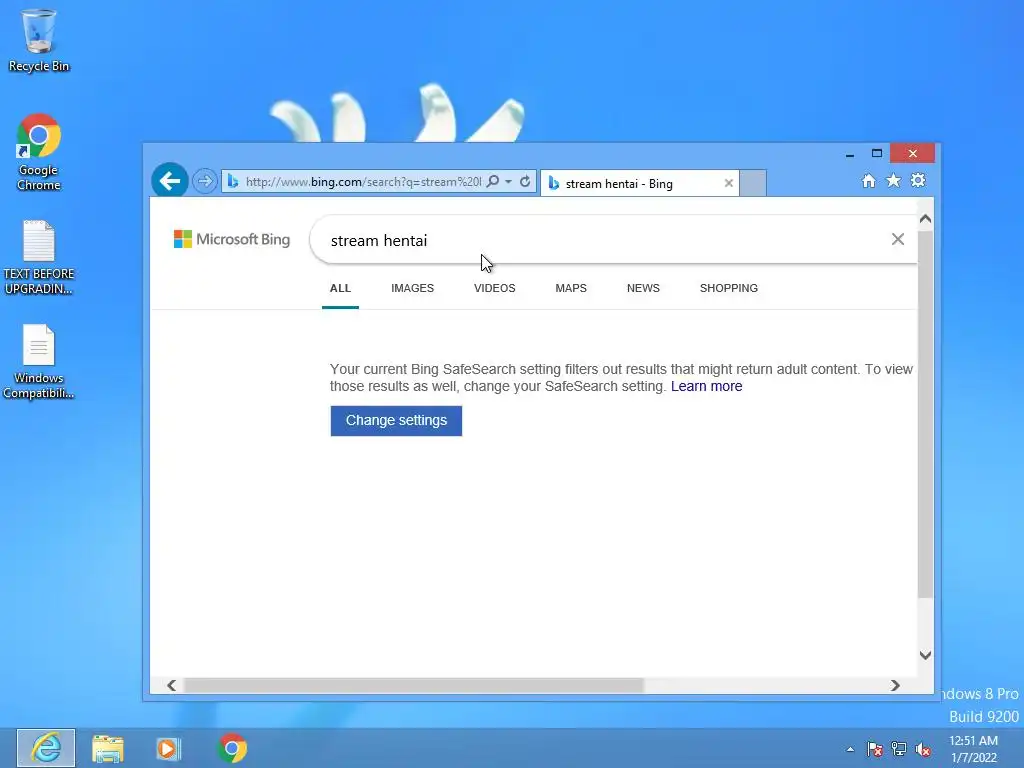The image size is (1024, 768).
Task: Select the ALL results tab
Action: tap(340, 288)
